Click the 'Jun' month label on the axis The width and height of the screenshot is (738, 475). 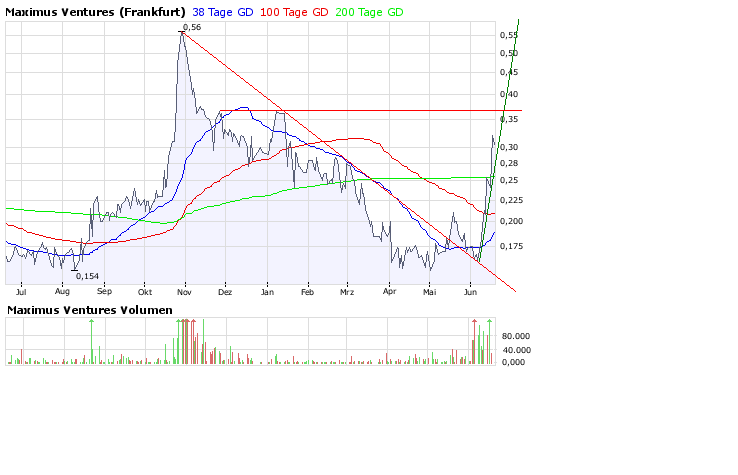point(470,292)
